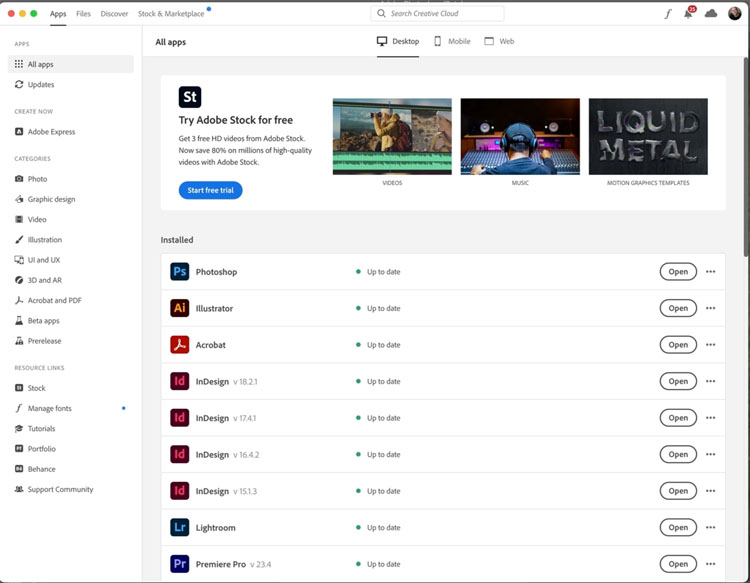Open the user profile avatar
Viewport: 750px width, 583px height.
coord(734,13)
